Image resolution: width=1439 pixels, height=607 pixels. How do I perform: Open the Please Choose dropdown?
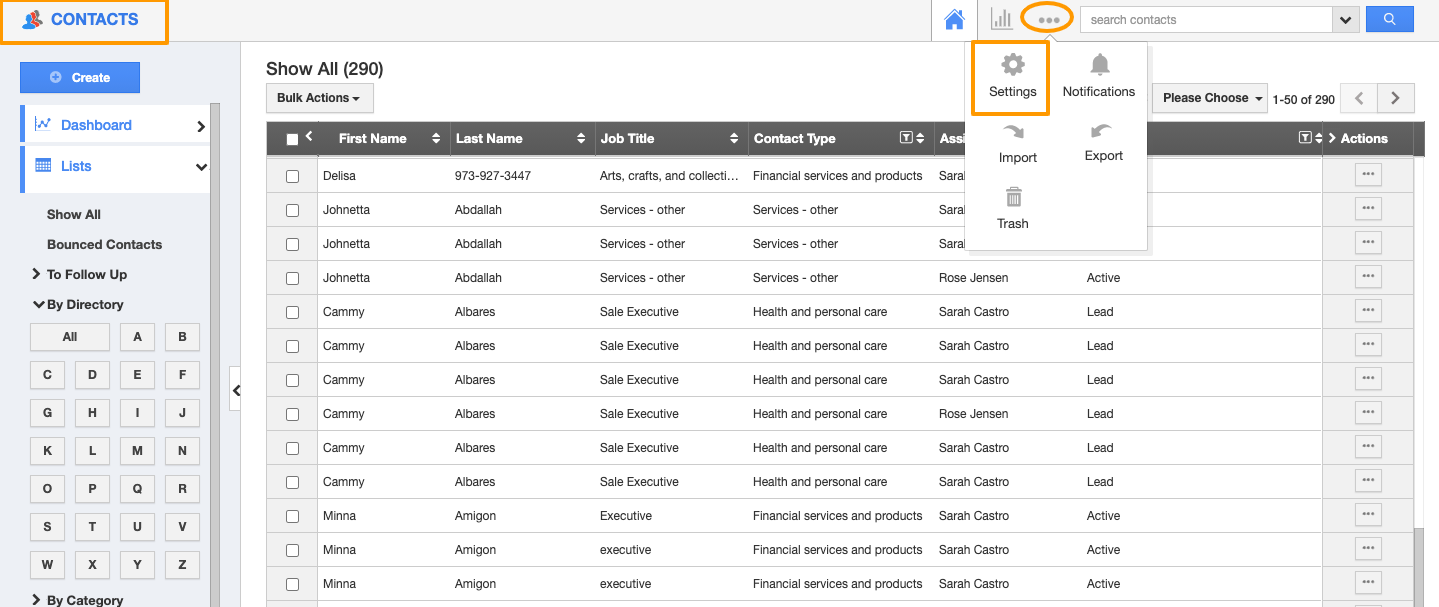click(1210, 98)
